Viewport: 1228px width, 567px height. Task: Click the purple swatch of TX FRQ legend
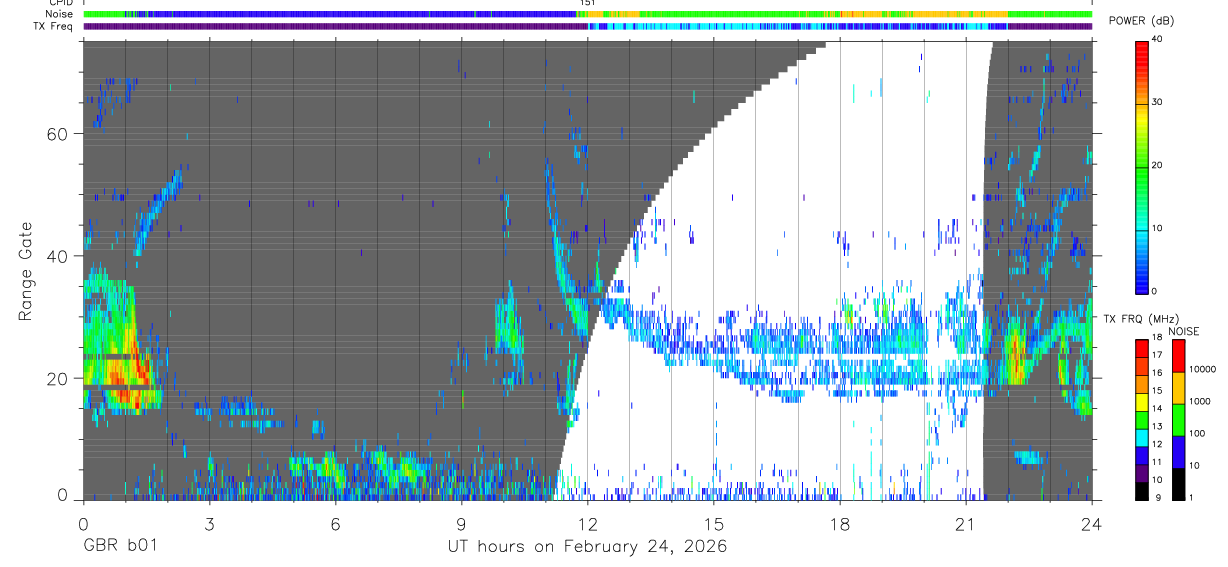click(x=1142, y=473)
